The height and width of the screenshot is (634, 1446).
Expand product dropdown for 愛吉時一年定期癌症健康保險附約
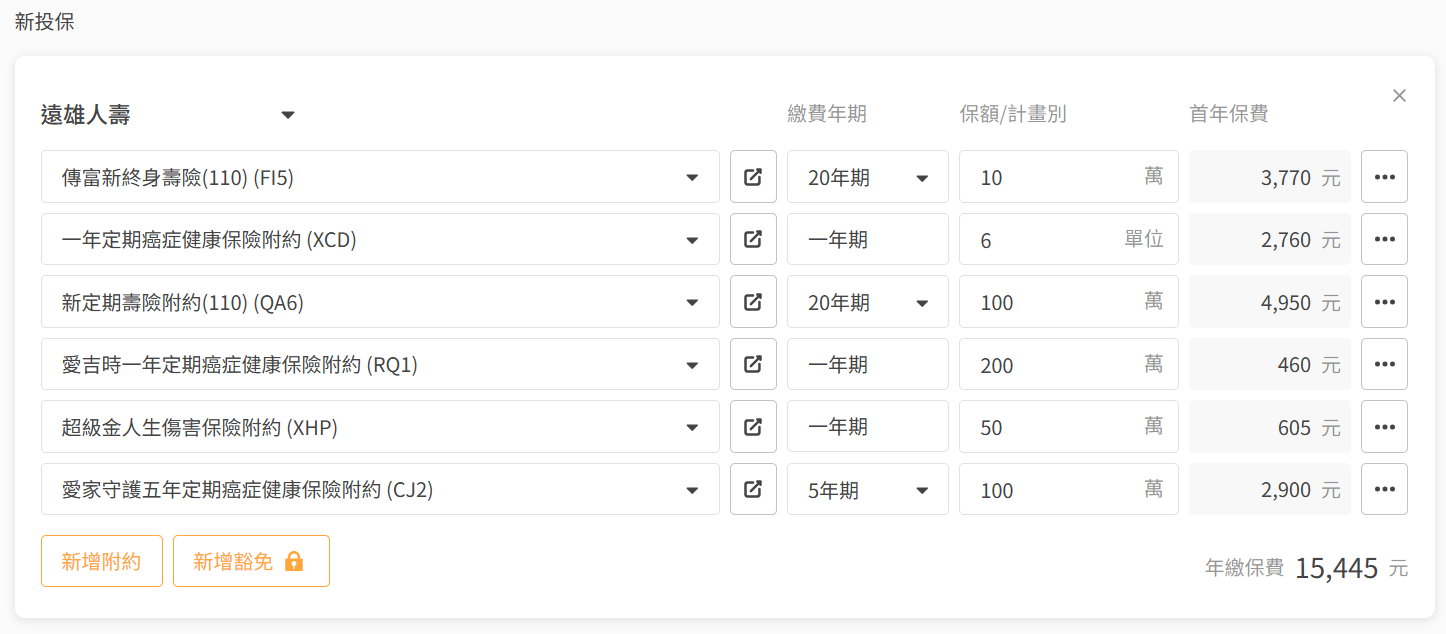tap(691, 365)
